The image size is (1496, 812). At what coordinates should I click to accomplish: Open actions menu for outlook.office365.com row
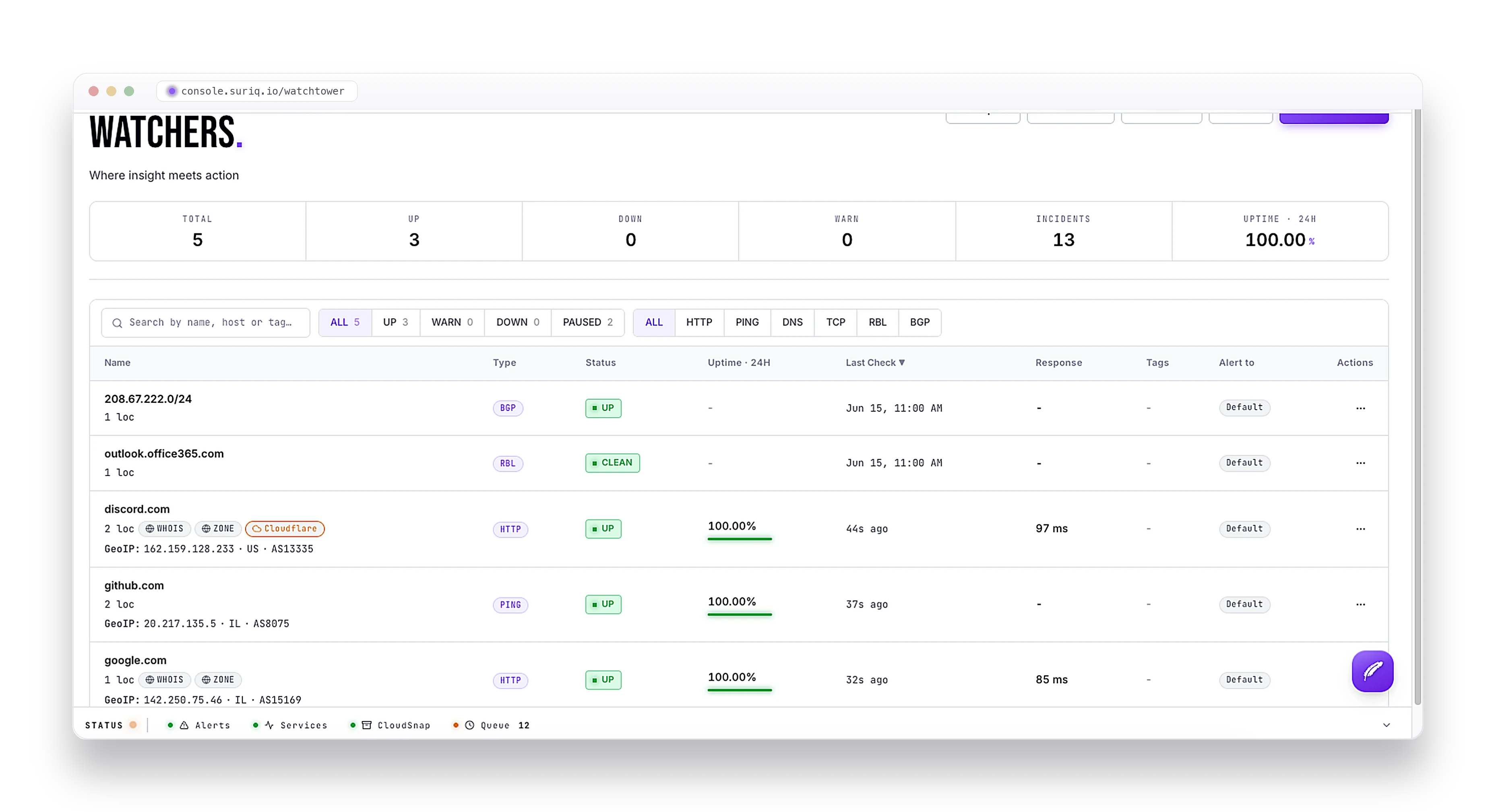1360,463
